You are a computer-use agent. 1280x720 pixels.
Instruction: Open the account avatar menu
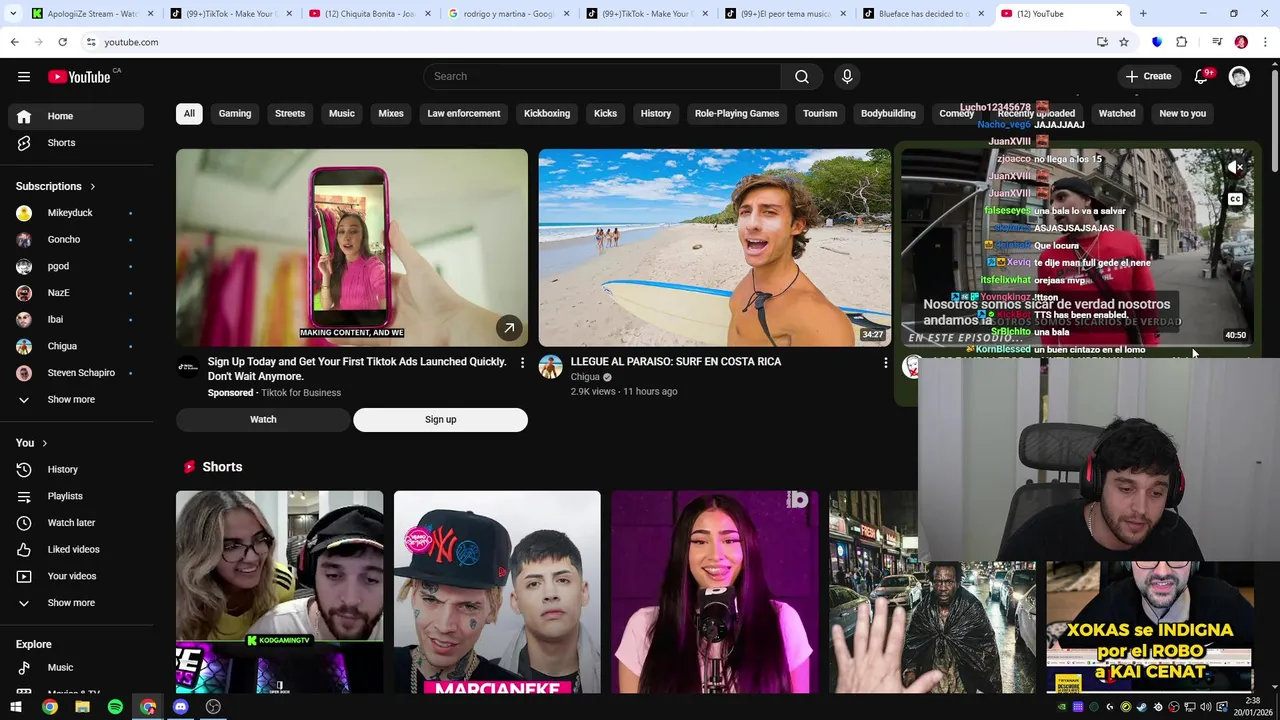[x=1239, y=77]
